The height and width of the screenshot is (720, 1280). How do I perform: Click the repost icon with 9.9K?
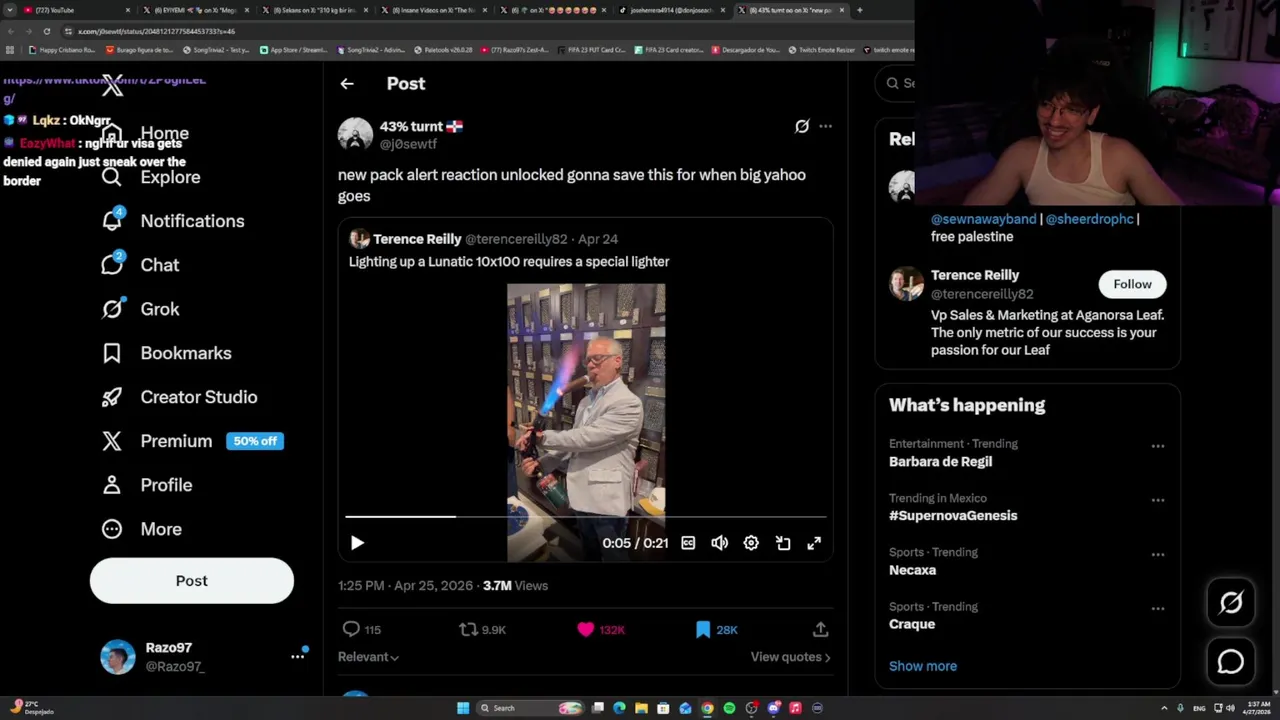tap(468, 629)
